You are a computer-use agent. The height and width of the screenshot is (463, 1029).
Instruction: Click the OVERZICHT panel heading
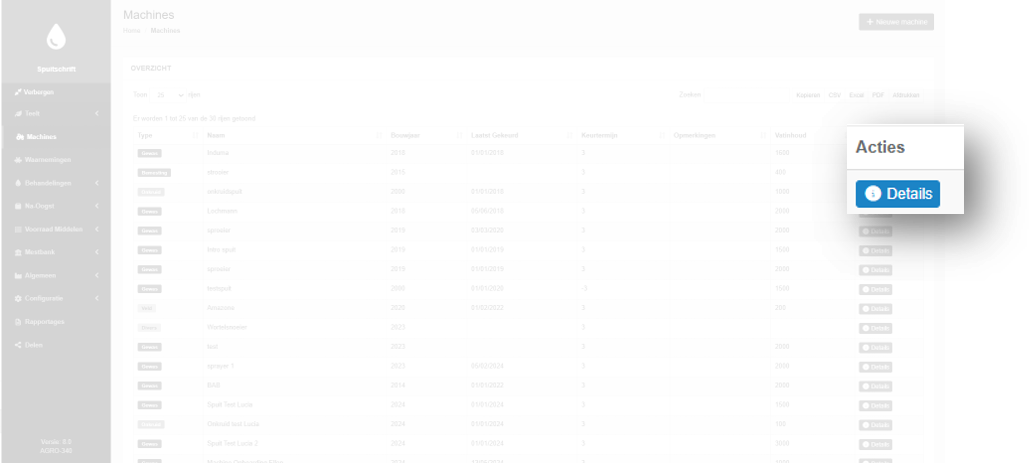(x=151, y=68)
